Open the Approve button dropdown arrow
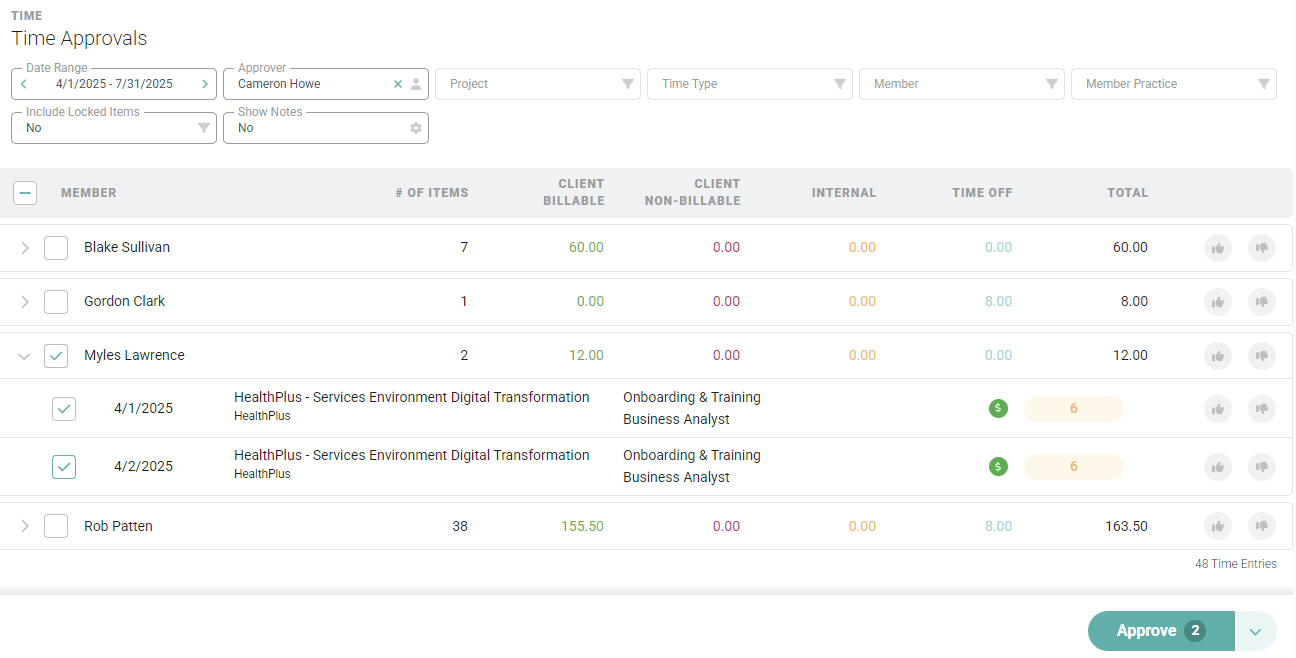The image size is (1296, 658). click(1256, 631)
